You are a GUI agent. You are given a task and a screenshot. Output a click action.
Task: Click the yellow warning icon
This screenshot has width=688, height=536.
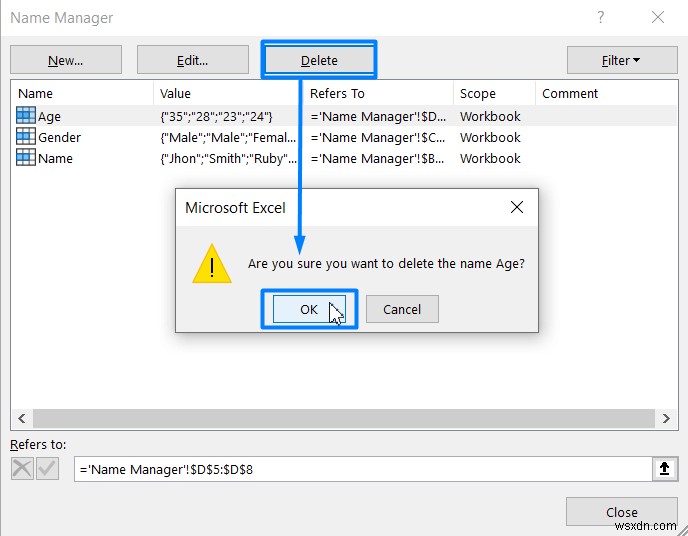[x=212, y=264]
